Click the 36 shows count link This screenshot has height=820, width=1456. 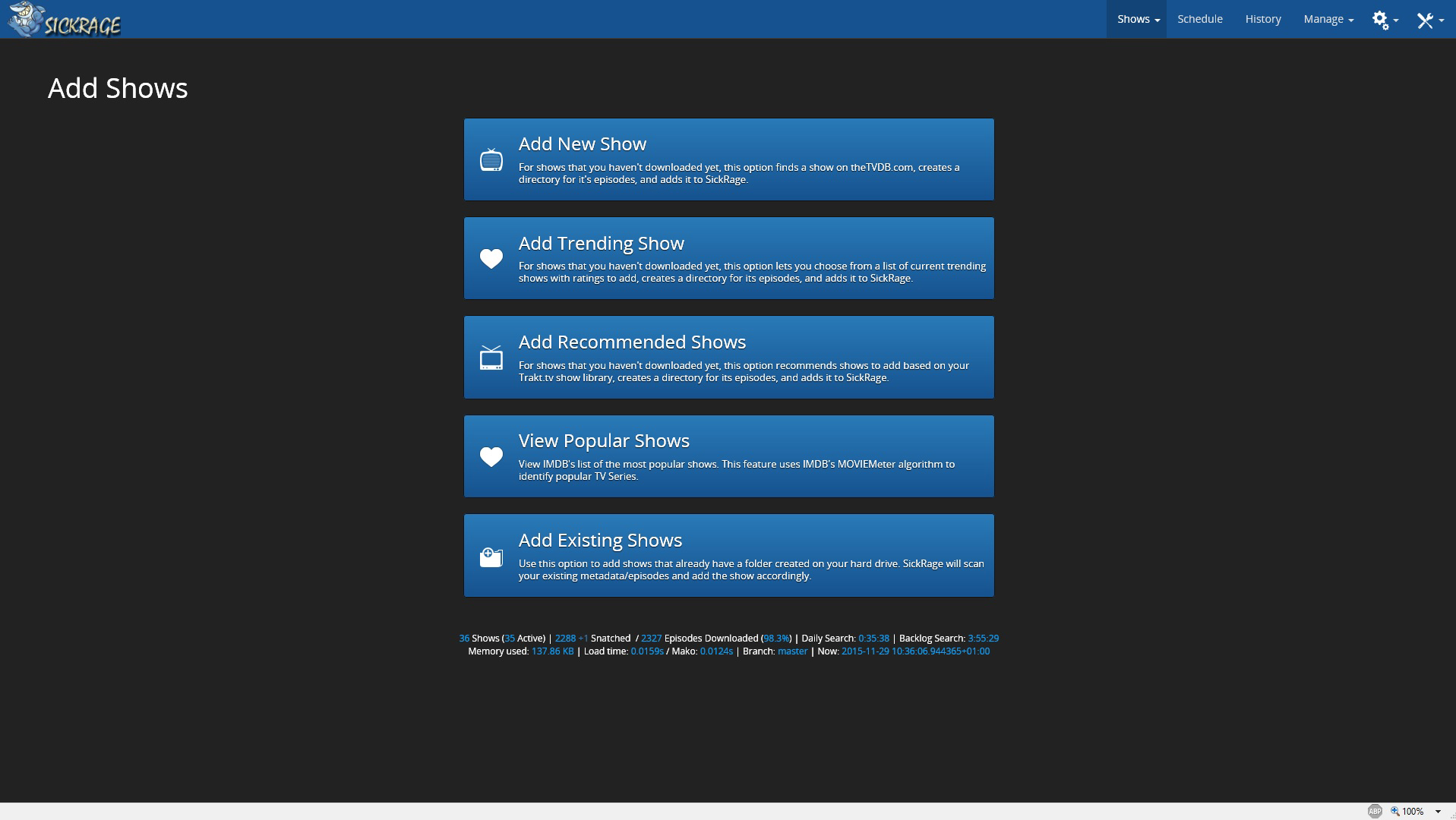point(464,639)
